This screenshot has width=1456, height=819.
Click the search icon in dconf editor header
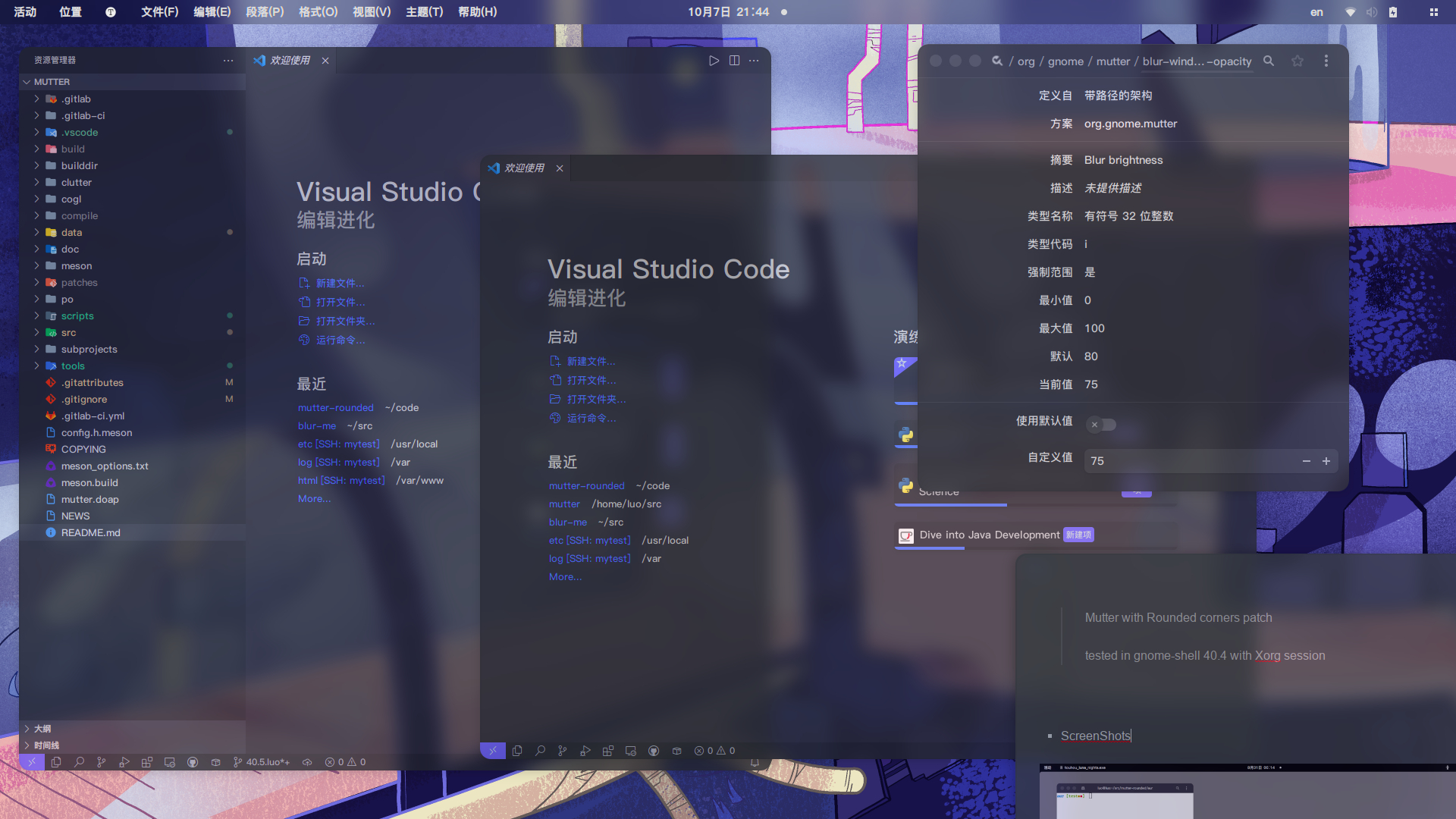click(1269, 61)
